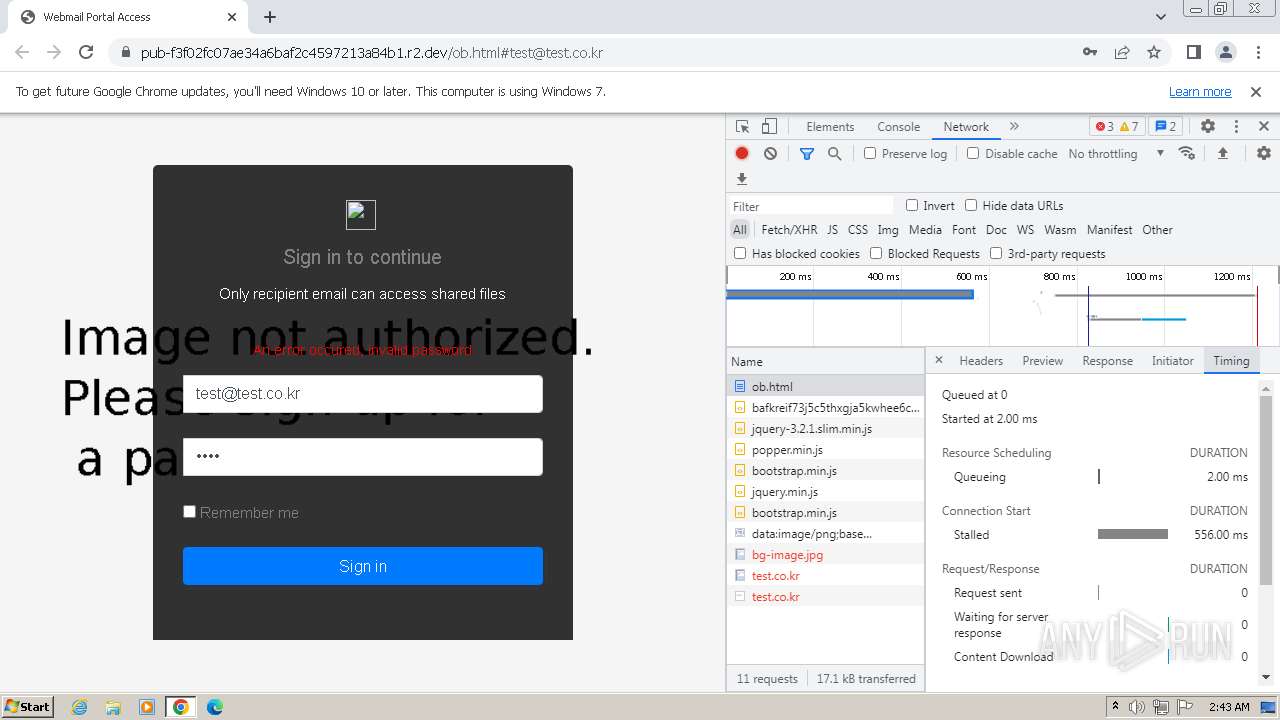Select the ob.html request row
1280x720 pixels.
tap(826, 386)
